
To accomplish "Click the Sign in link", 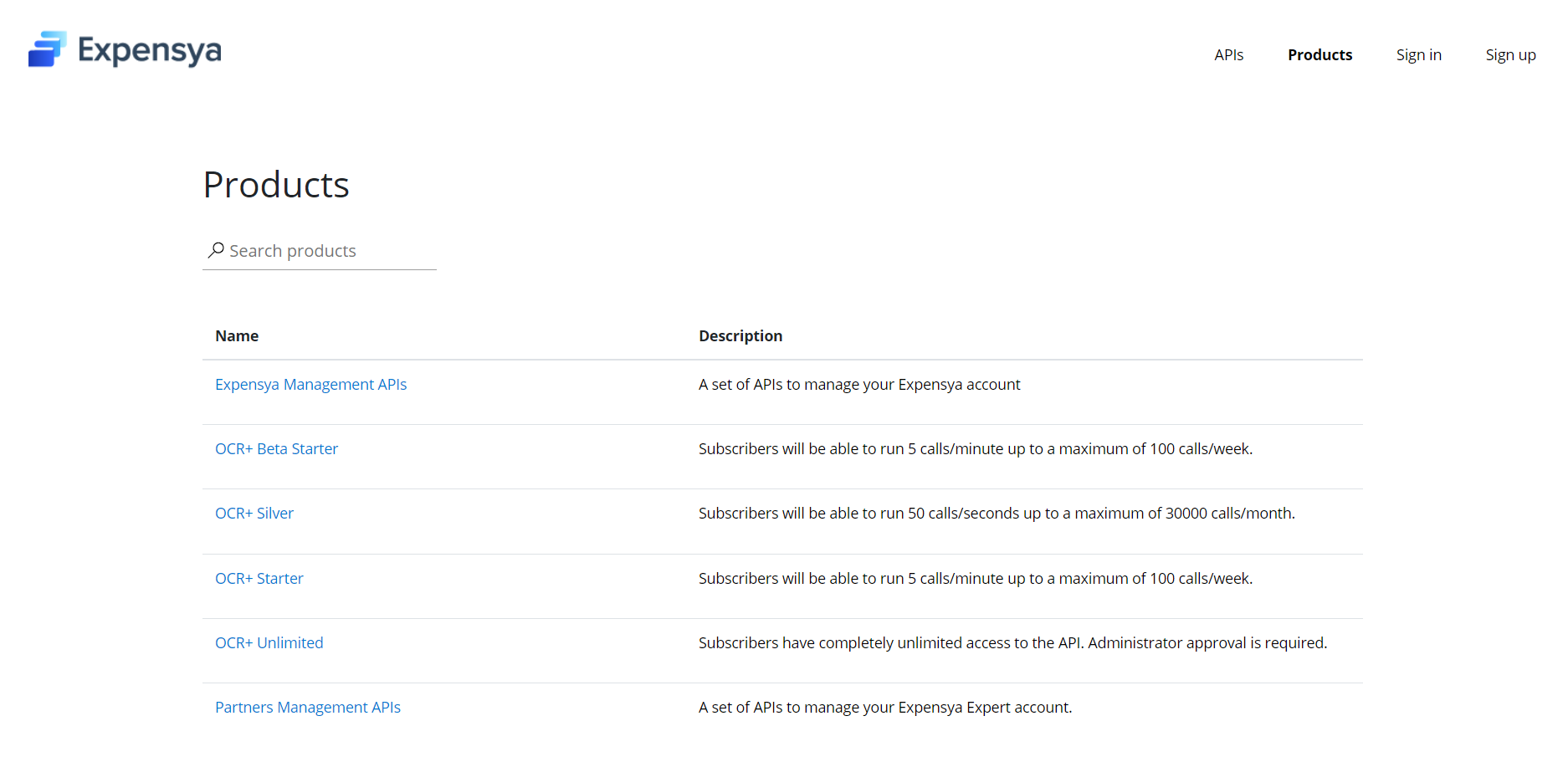I will pyautogui.click(x=1418, y=55).
